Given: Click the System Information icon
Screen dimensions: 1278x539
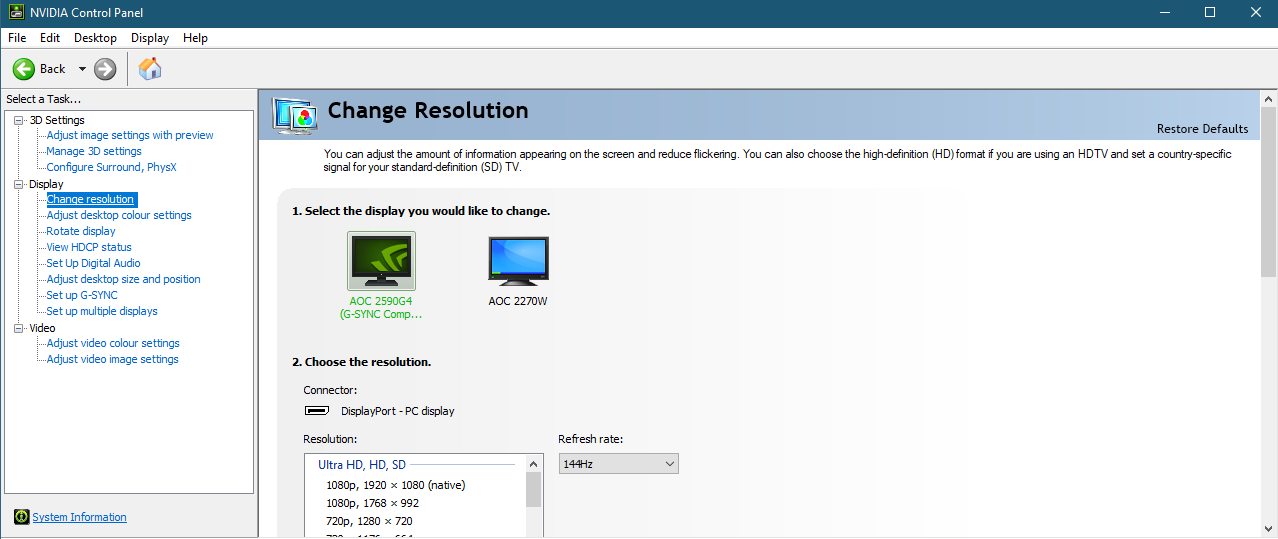Looking at the screenshot, I should pyautogui.click(x=21, y=517).
